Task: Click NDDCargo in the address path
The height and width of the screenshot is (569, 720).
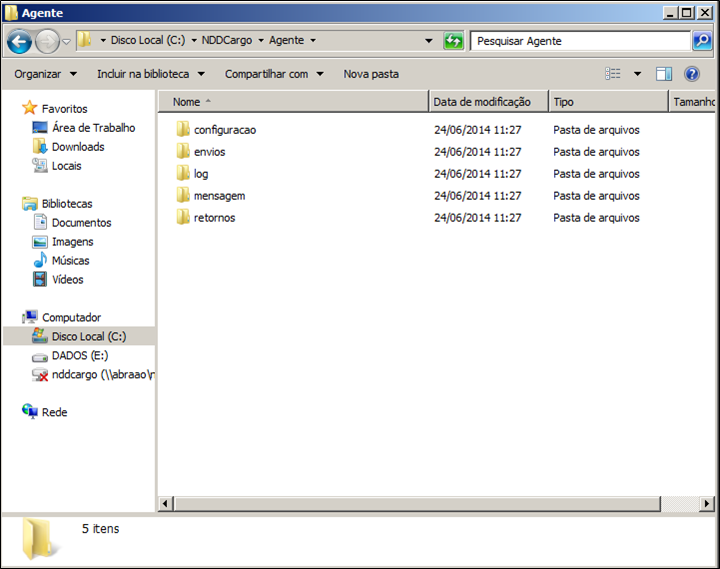Action: tap(227, 40)
